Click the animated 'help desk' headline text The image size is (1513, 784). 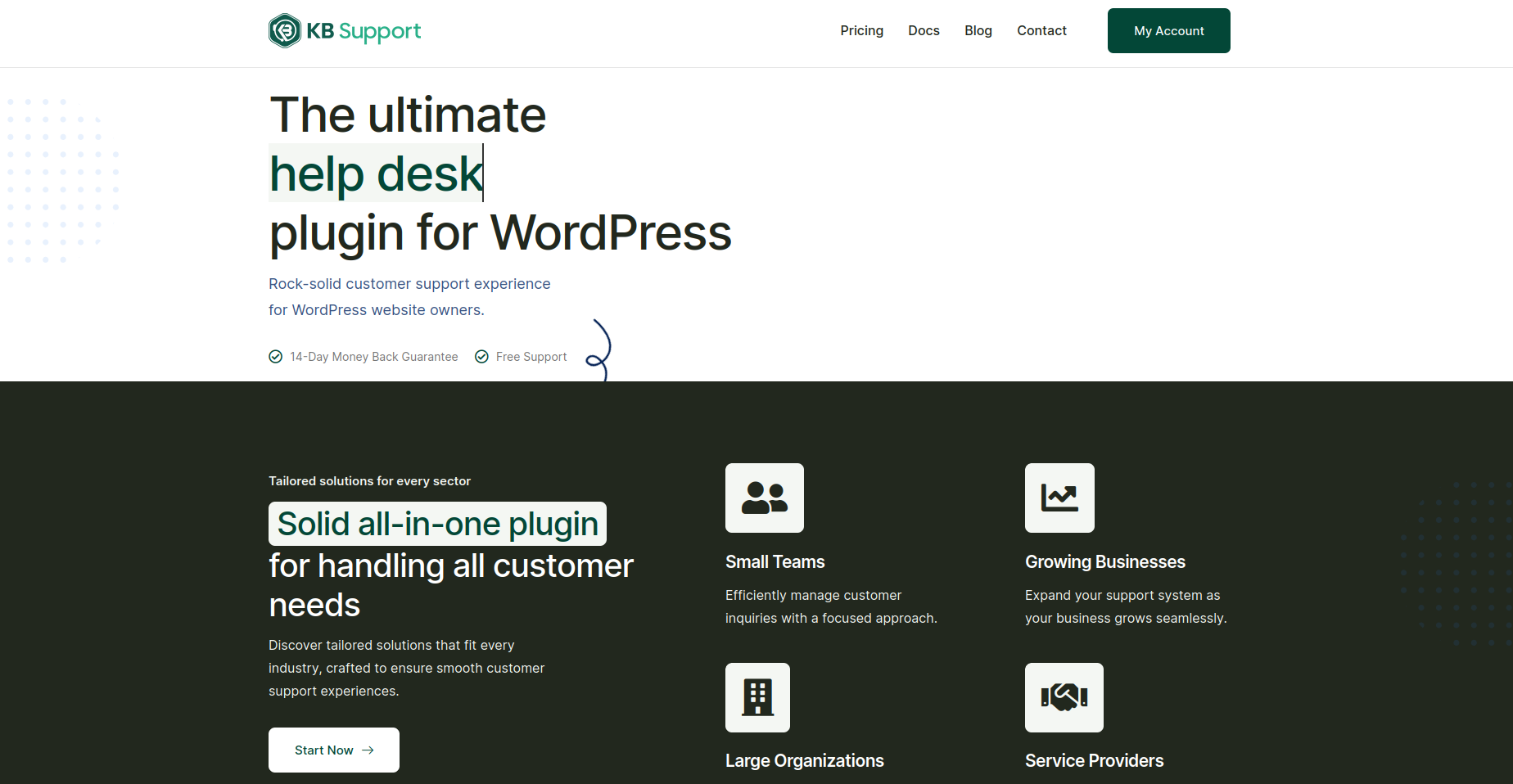377,173
